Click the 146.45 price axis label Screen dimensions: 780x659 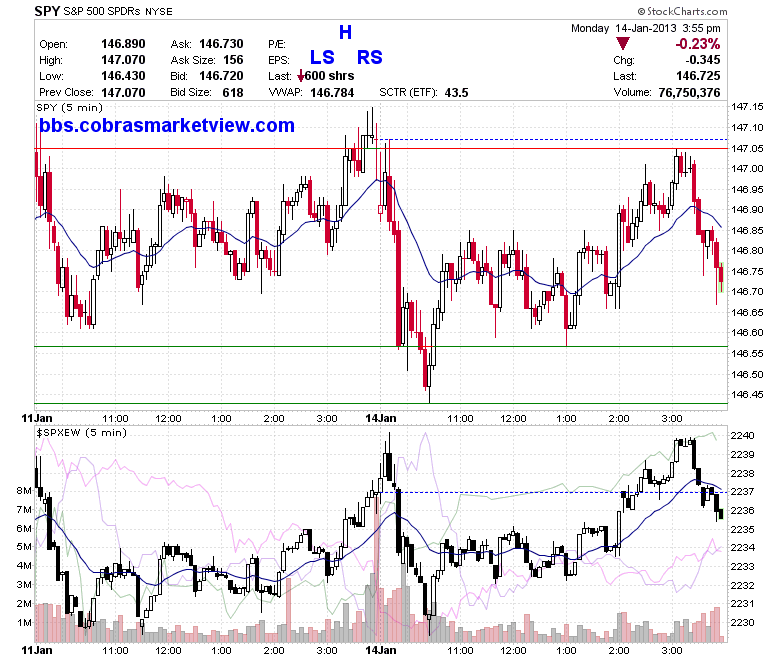(x=747, y=394)
